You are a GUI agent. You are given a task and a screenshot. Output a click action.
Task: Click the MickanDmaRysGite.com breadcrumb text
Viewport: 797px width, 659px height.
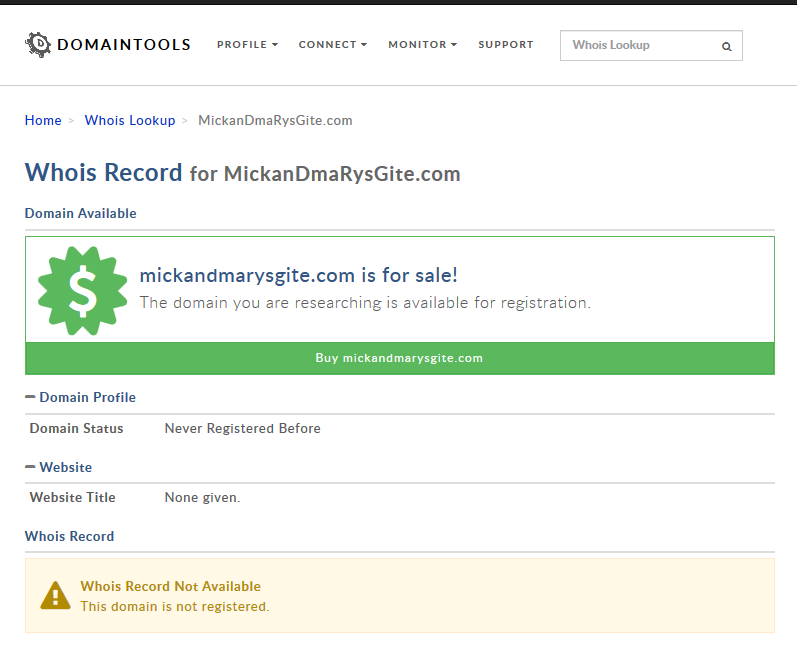[x=275, y=120]
